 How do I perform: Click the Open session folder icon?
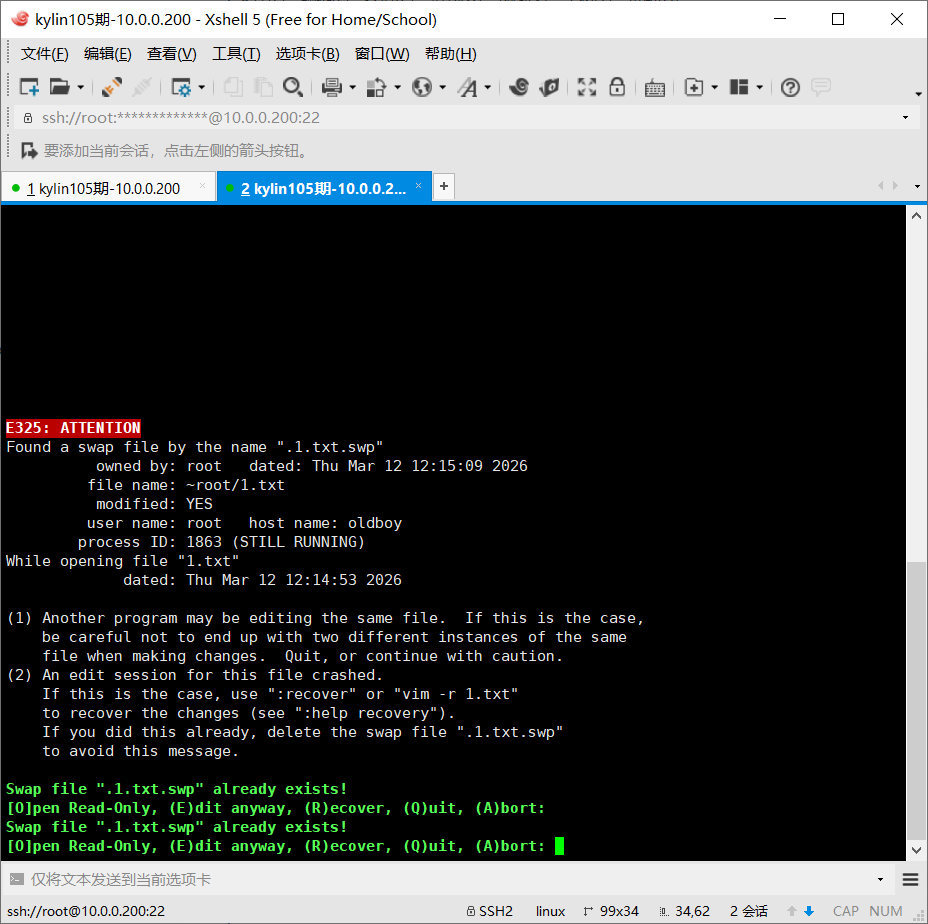click(59, 88)
